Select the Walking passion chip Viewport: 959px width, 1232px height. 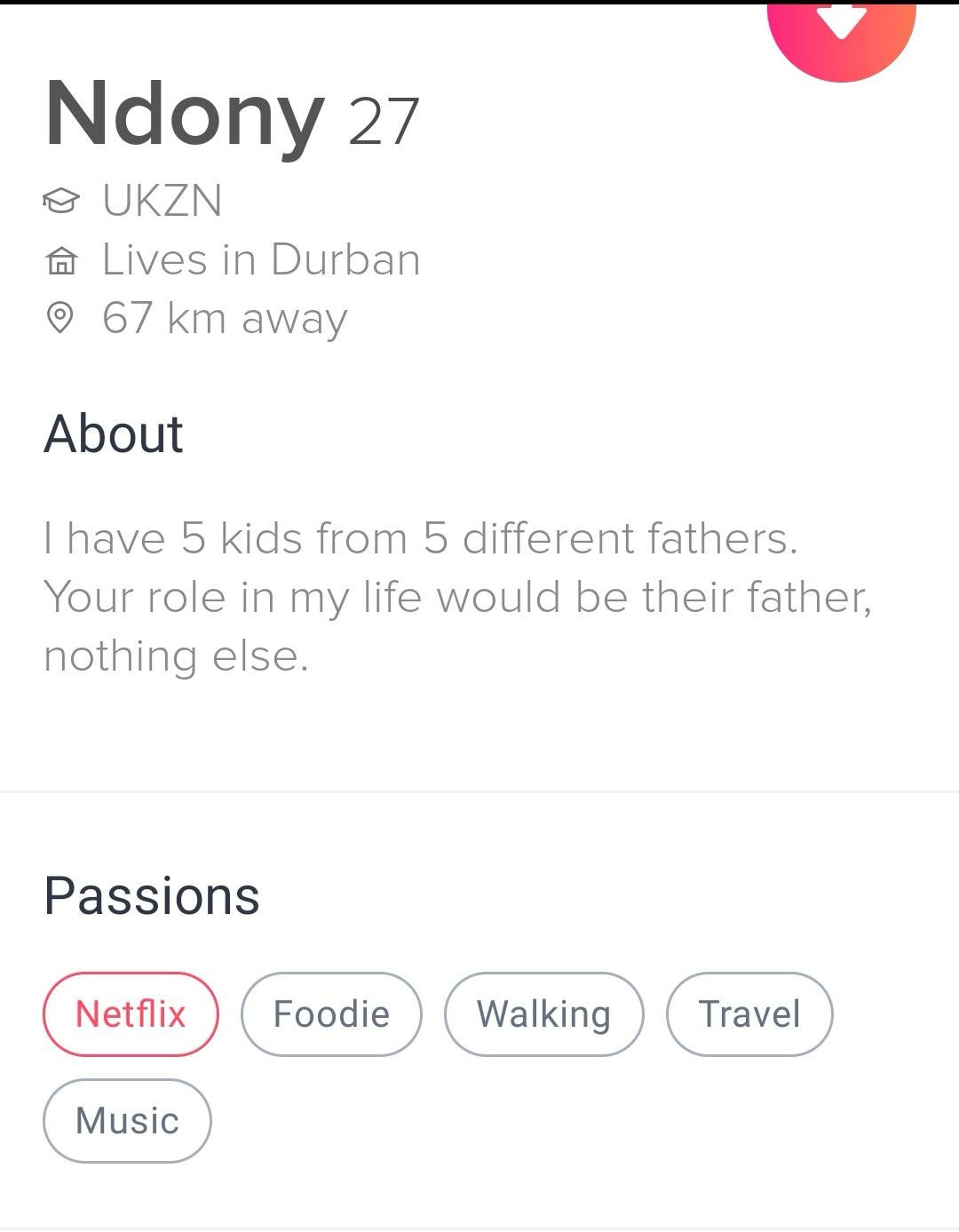tap(543, 1013)
